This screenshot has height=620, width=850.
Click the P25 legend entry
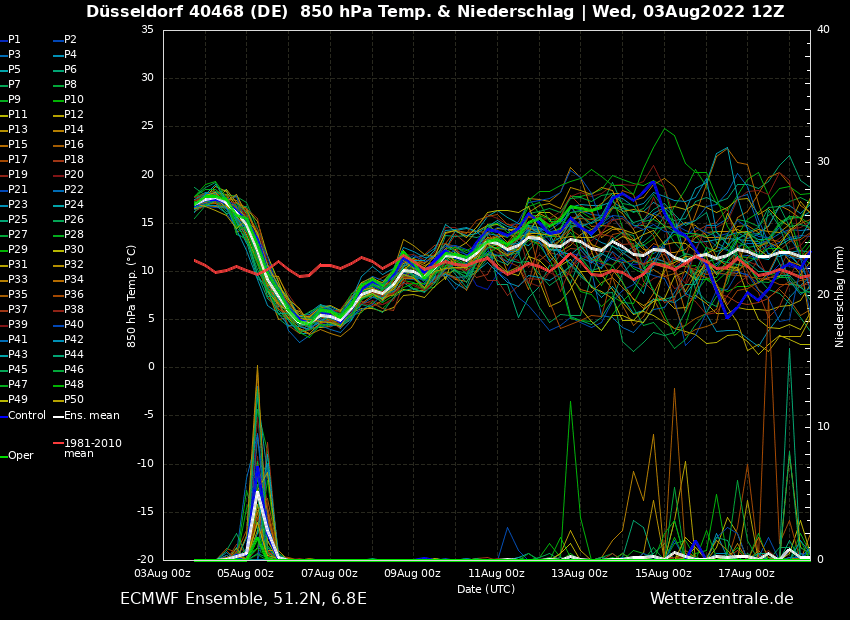[x=17, y=220]
